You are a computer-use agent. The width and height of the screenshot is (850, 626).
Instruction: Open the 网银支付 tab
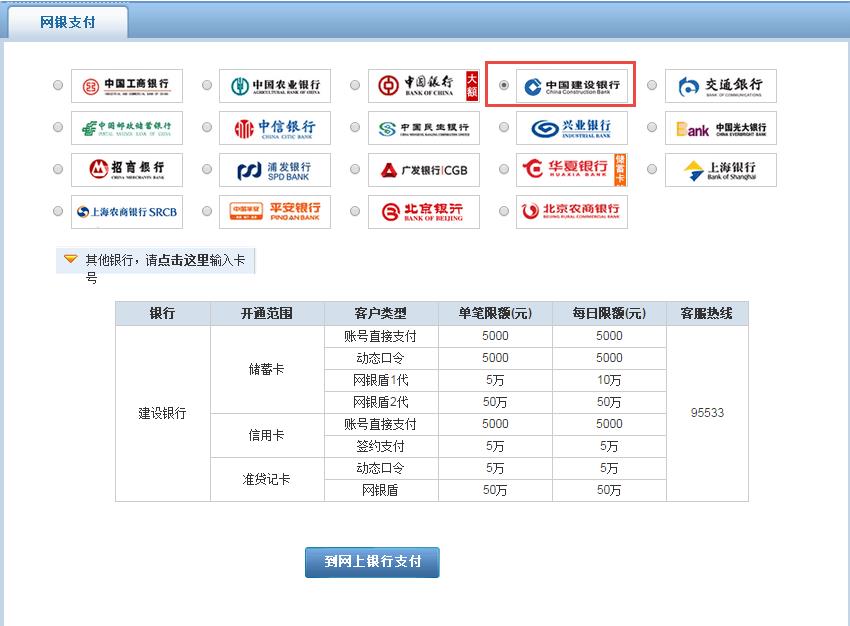click(68, 22)
